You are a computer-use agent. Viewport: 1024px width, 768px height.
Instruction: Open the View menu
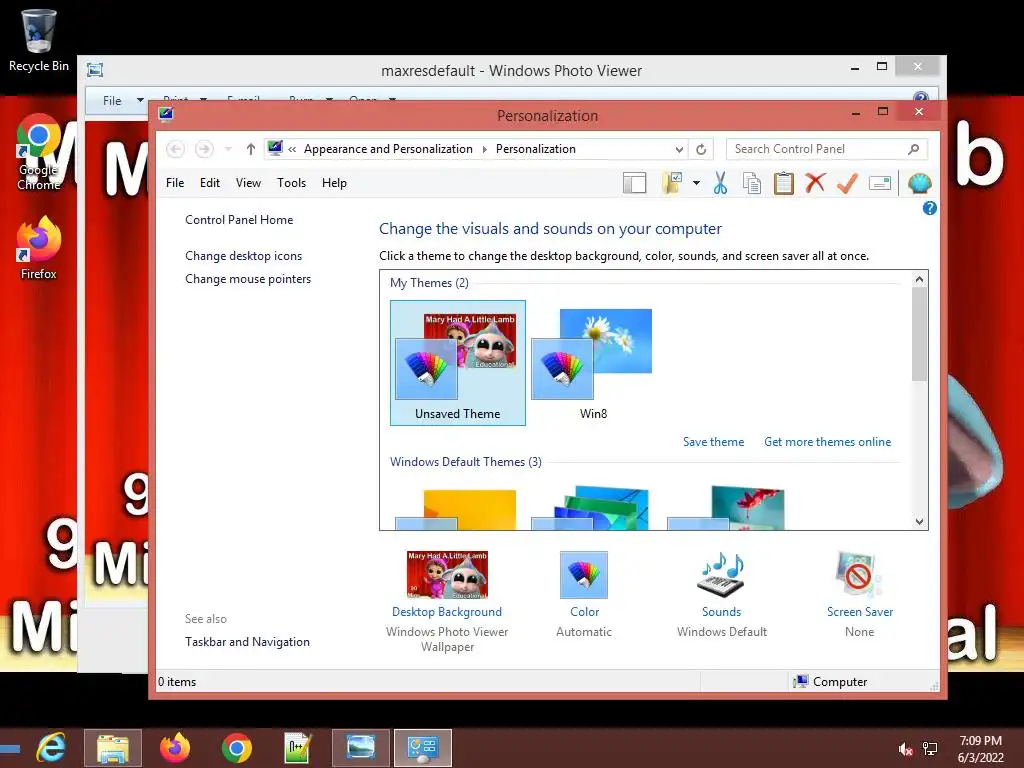tap(248, 184)
